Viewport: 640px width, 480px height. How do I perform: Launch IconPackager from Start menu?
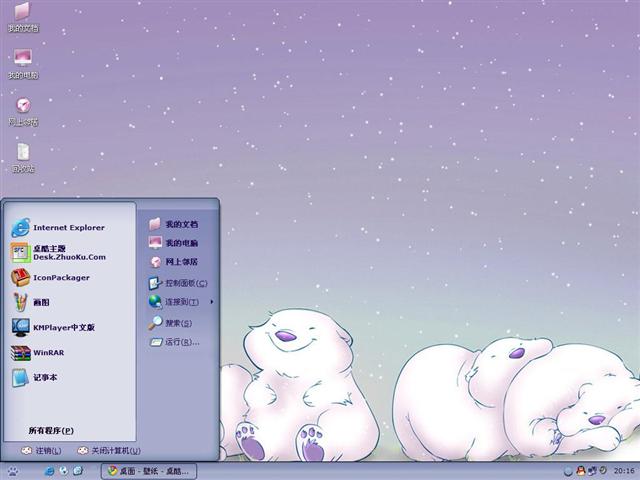pyautogui.click(x=50, y=278)
